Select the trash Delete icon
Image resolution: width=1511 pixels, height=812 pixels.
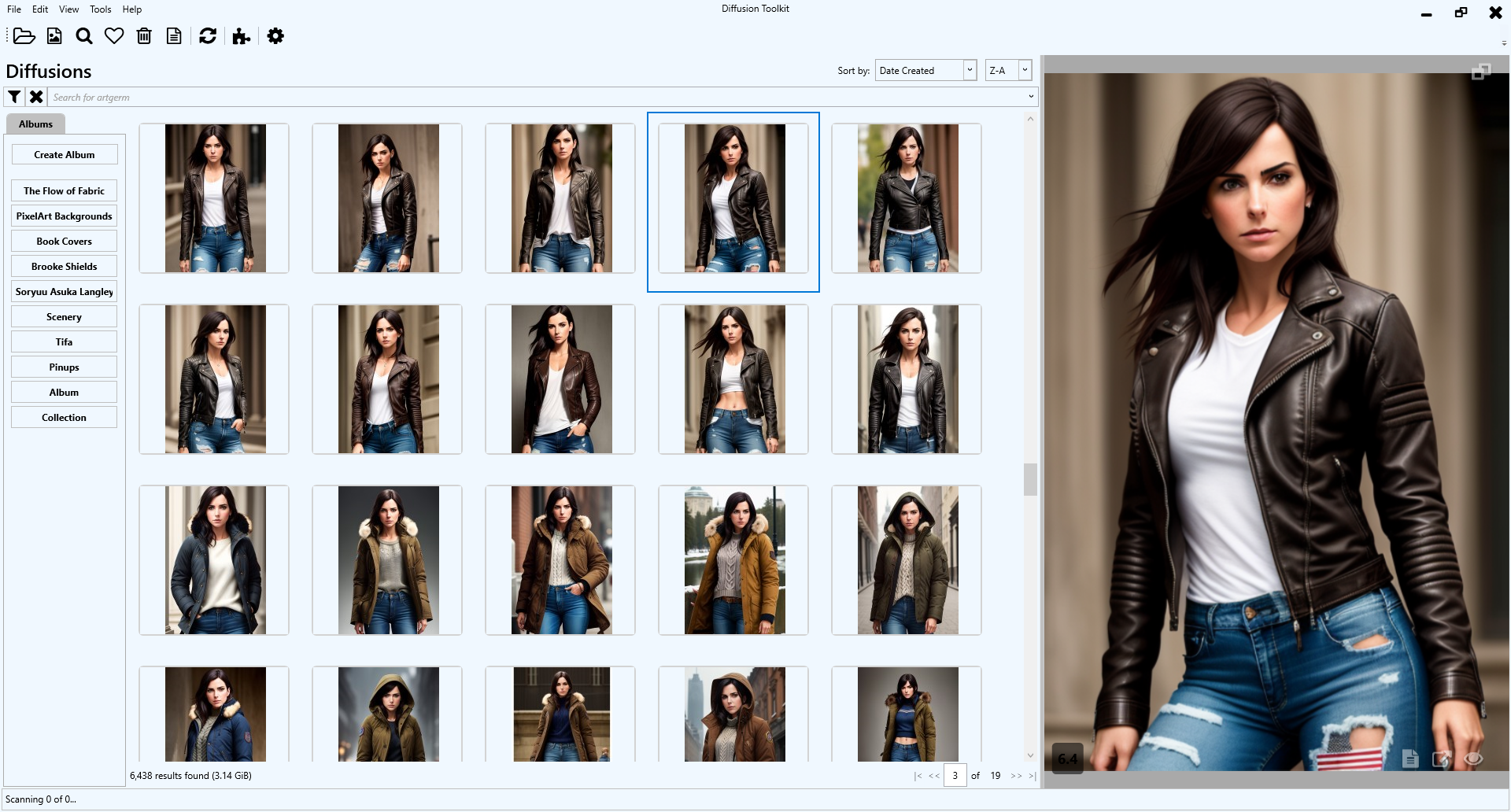click(144, 36)
